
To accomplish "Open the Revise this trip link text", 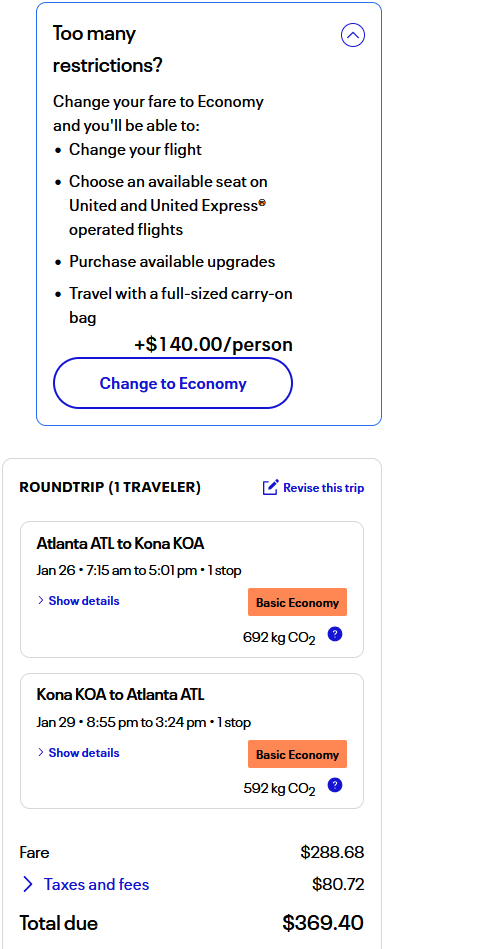I will coord(324,488).
